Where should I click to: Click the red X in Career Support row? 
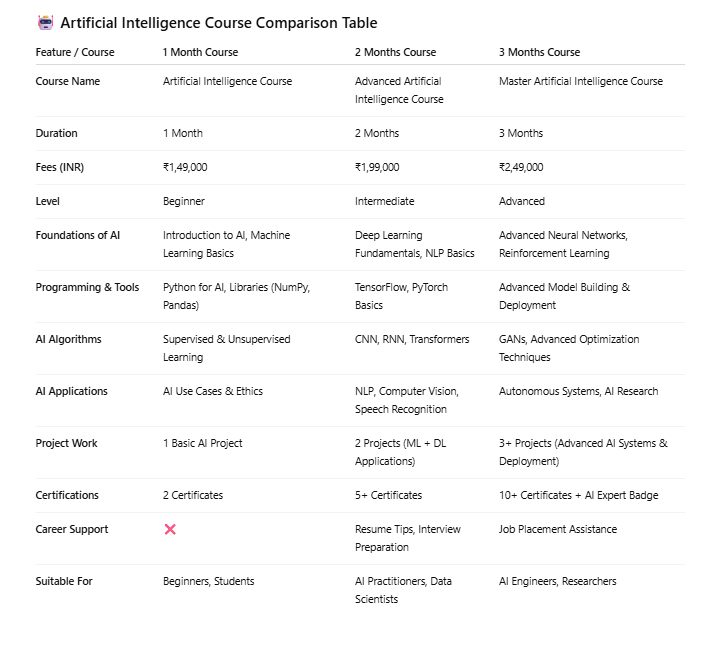coord(170,529)
